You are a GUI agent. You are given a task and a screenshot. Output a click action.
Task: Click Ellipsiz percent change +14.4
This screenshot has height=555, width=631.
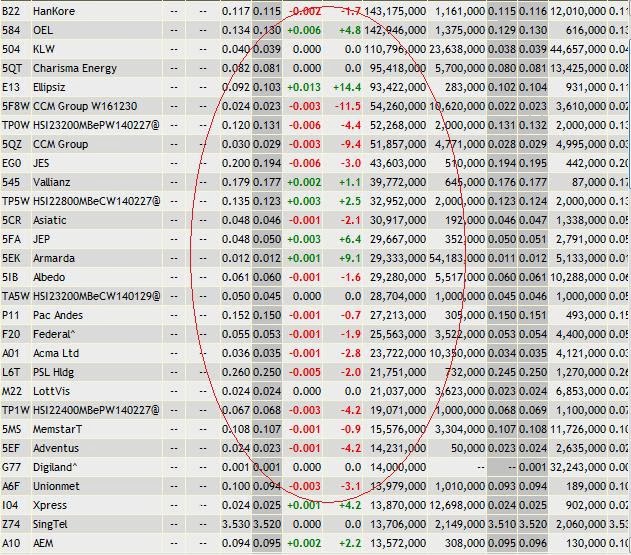pos(347,87)
